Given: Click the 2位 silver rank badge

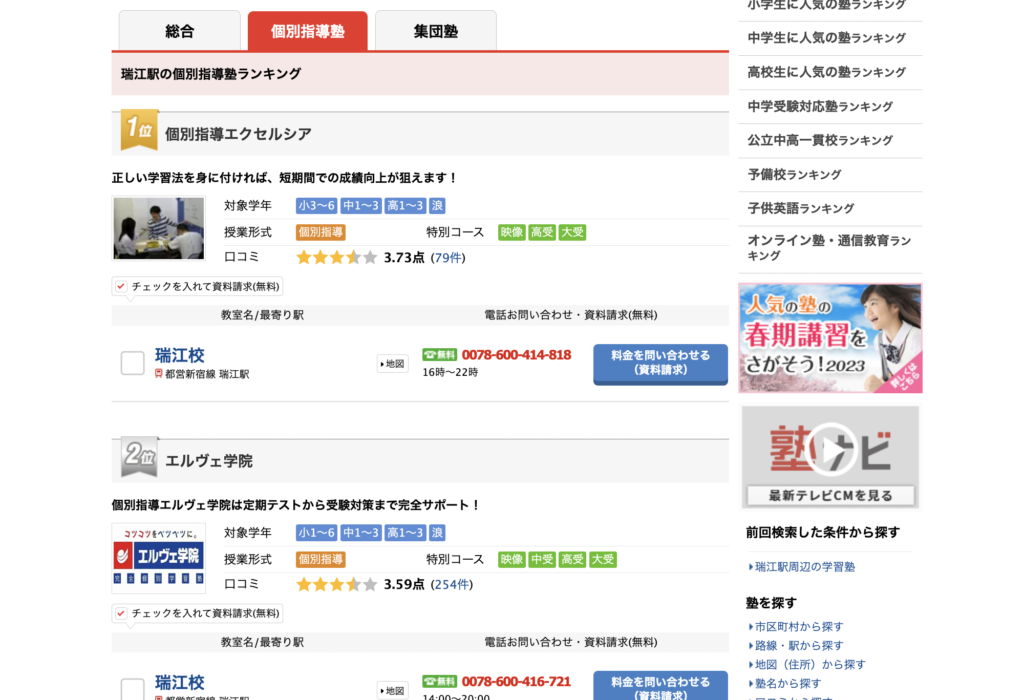Looking at the screenshot, I should [139, 456].
